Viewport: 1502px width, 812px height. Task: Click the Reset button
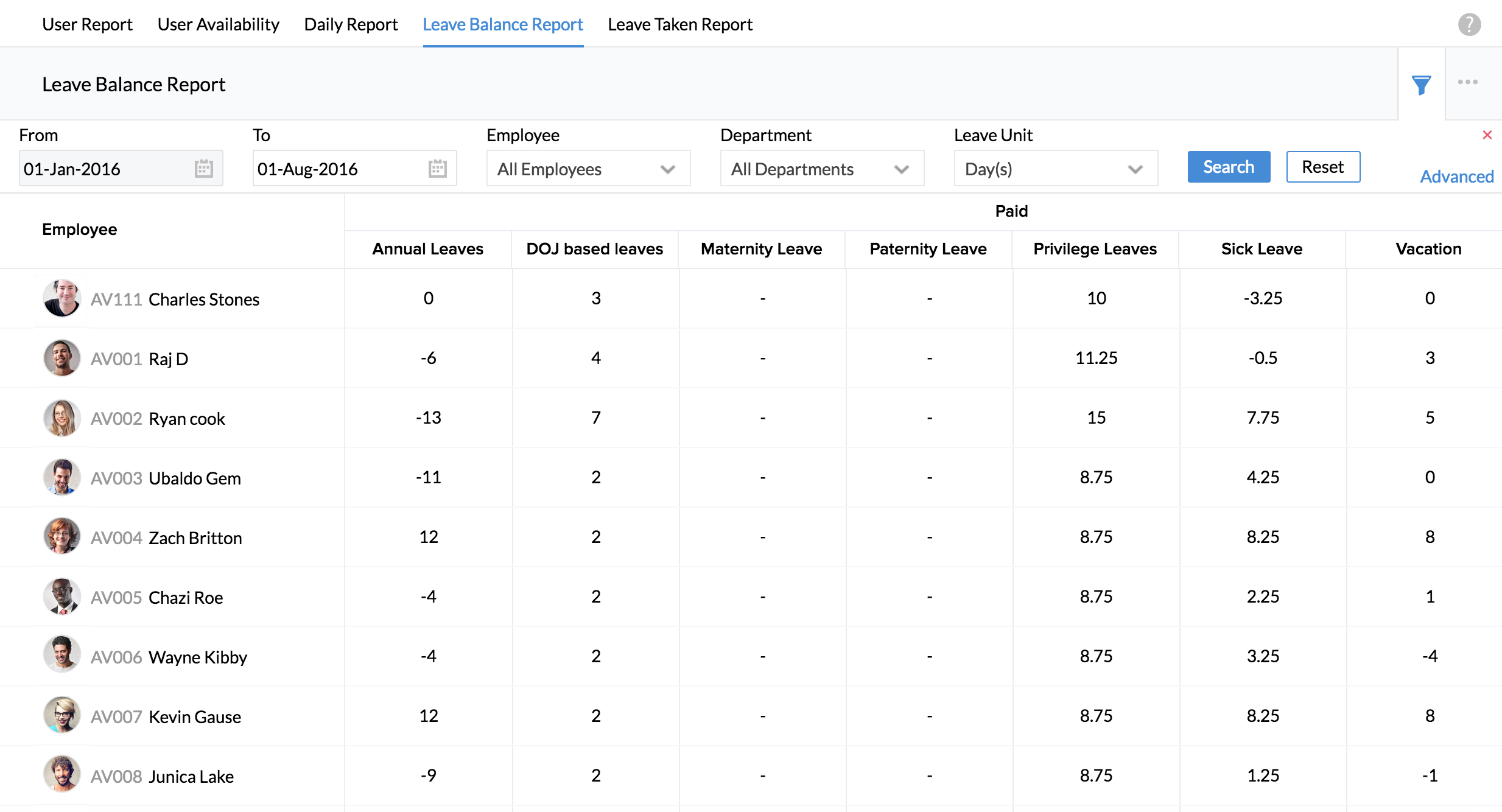(x=1322, y=167)
